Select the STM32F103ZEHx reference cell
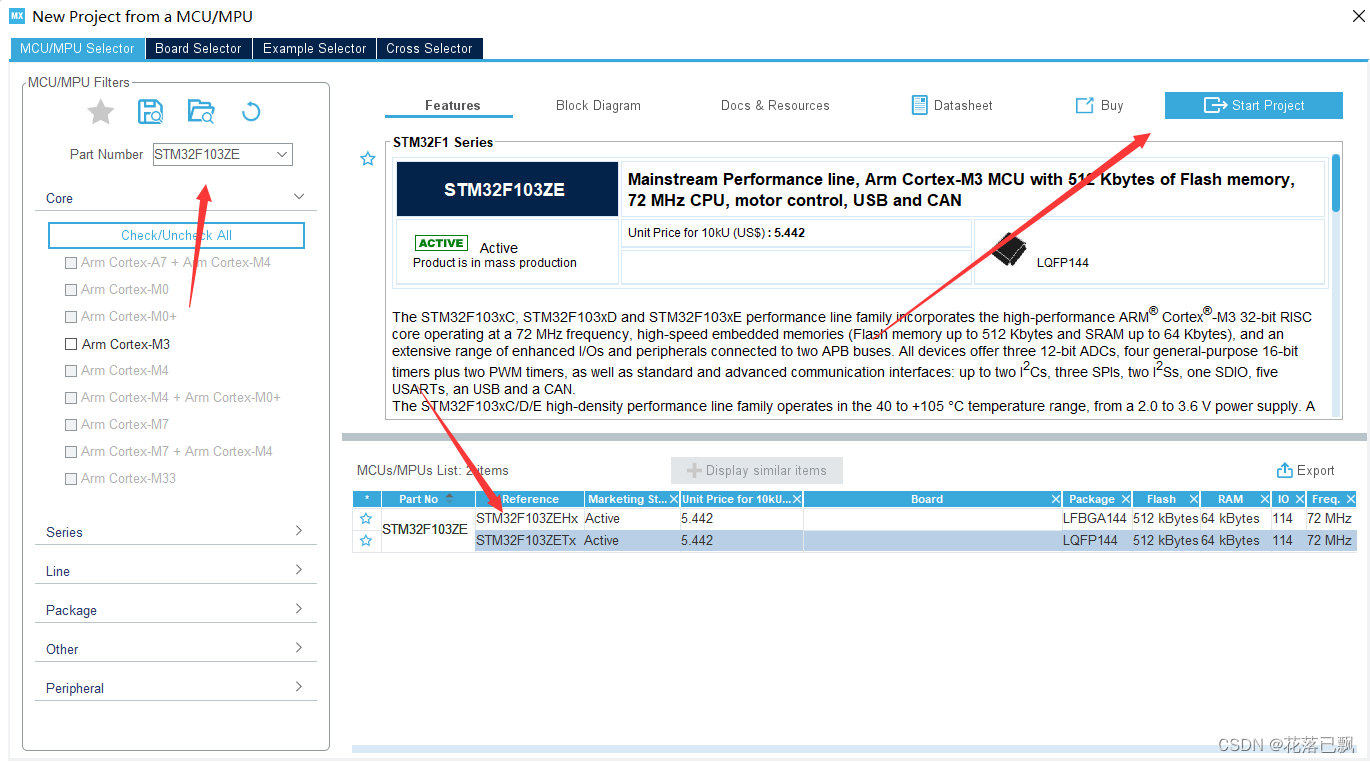 point(528,519)
